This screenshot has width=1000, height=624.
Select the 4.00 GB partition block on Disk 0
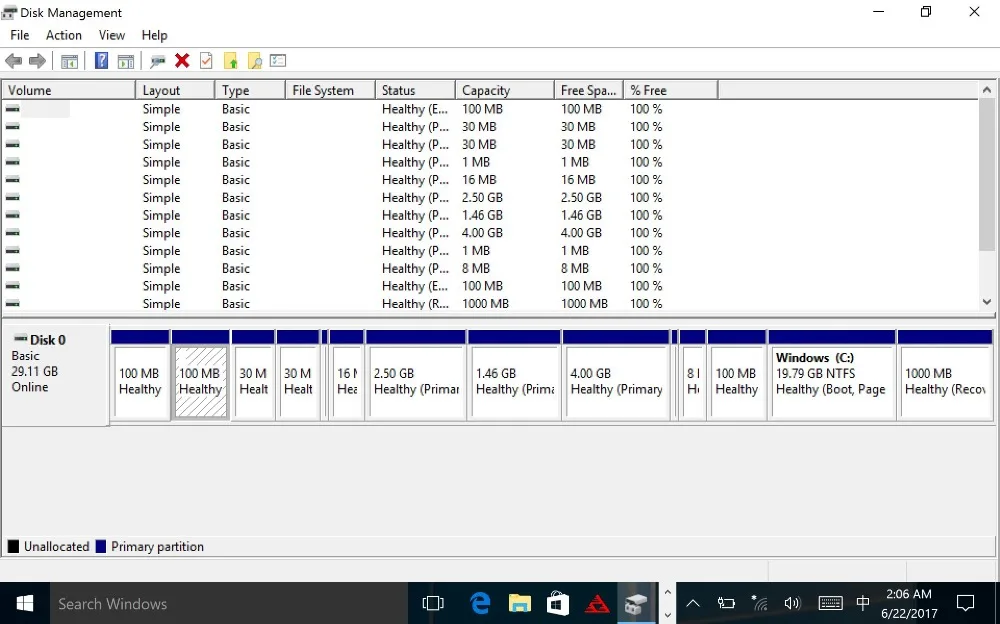[x=616, y=375]
